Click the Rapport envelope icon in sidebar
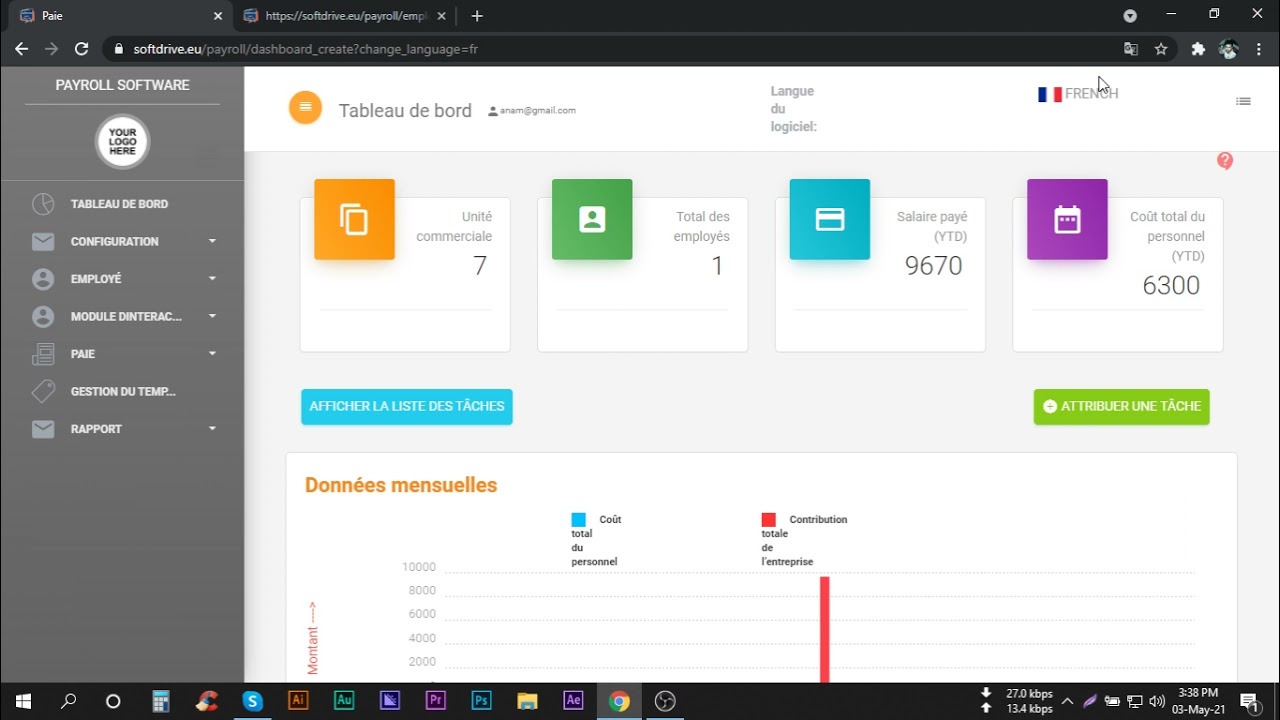 pos(43,429)
